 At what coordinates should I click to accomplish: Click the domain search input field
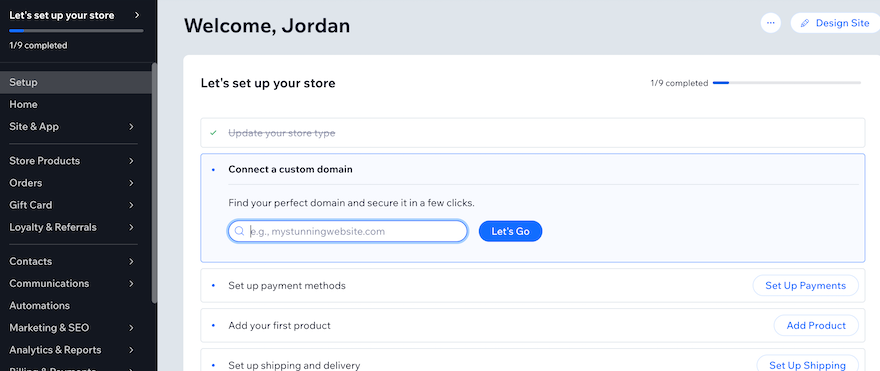tap(347, 231)
